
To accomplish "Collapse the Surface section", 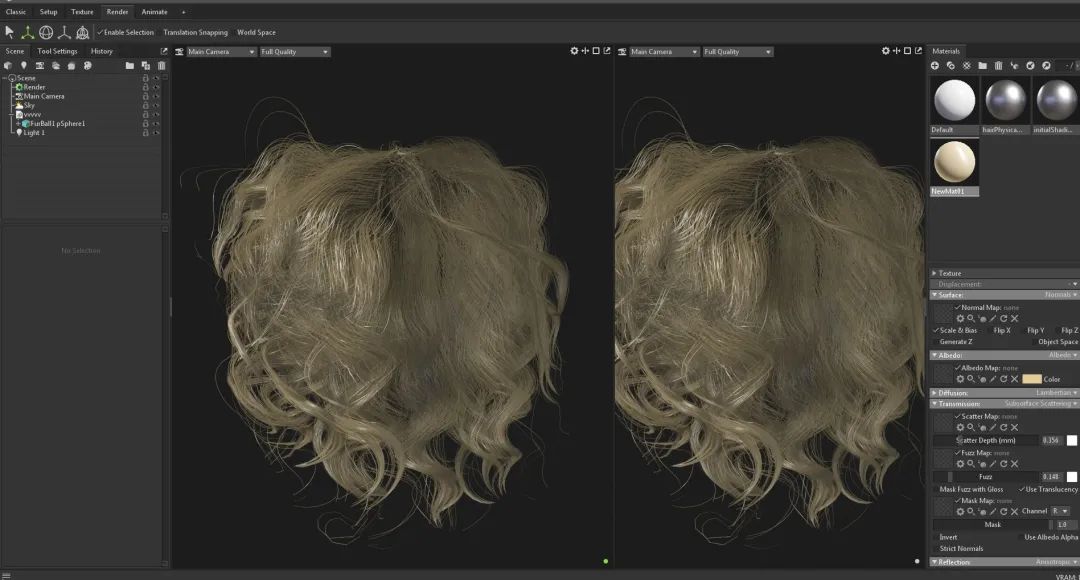I will click(x=934, y=295).
